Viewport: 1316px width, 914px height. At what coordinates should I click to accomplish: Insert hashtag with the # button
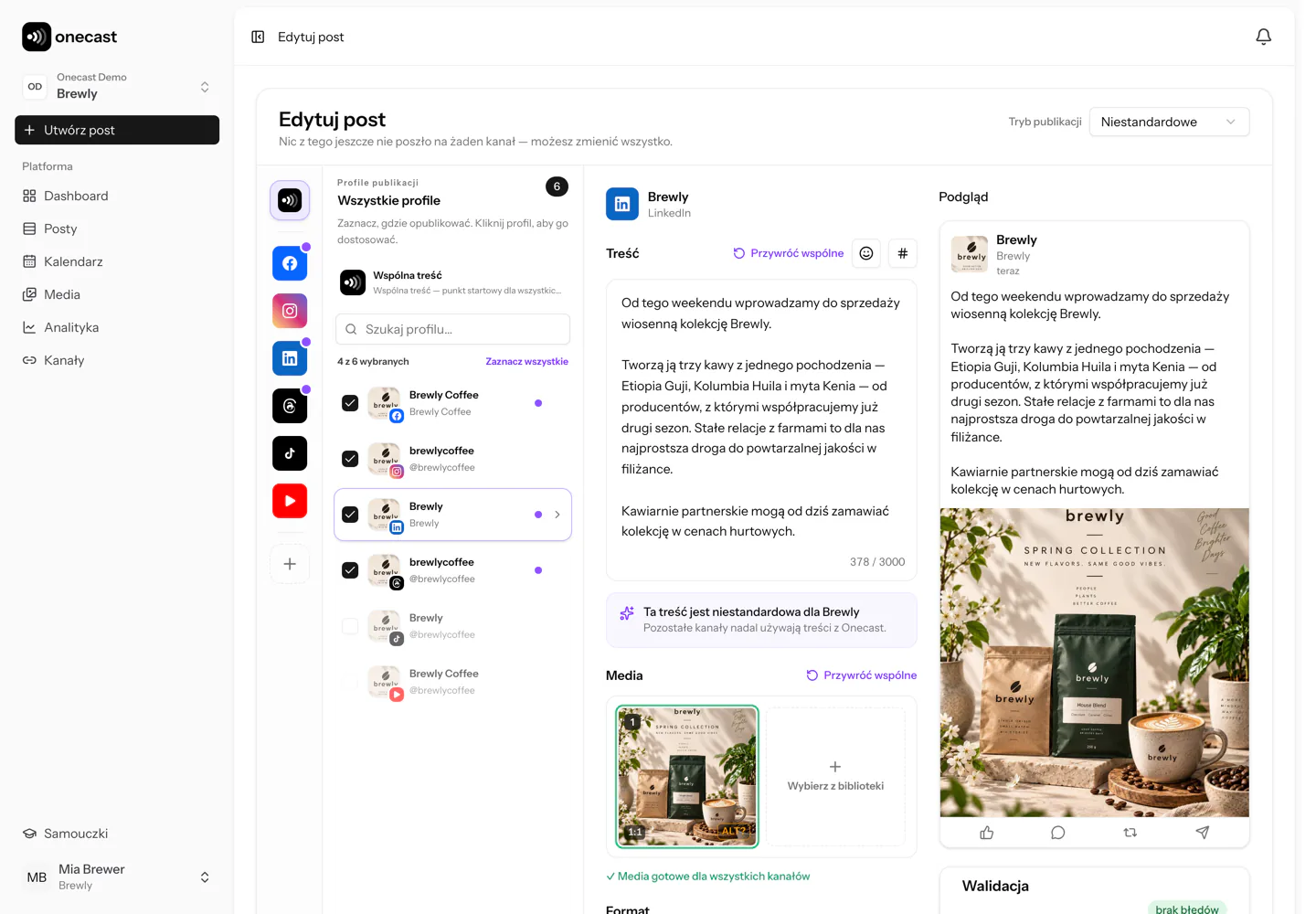click(903, 253)
